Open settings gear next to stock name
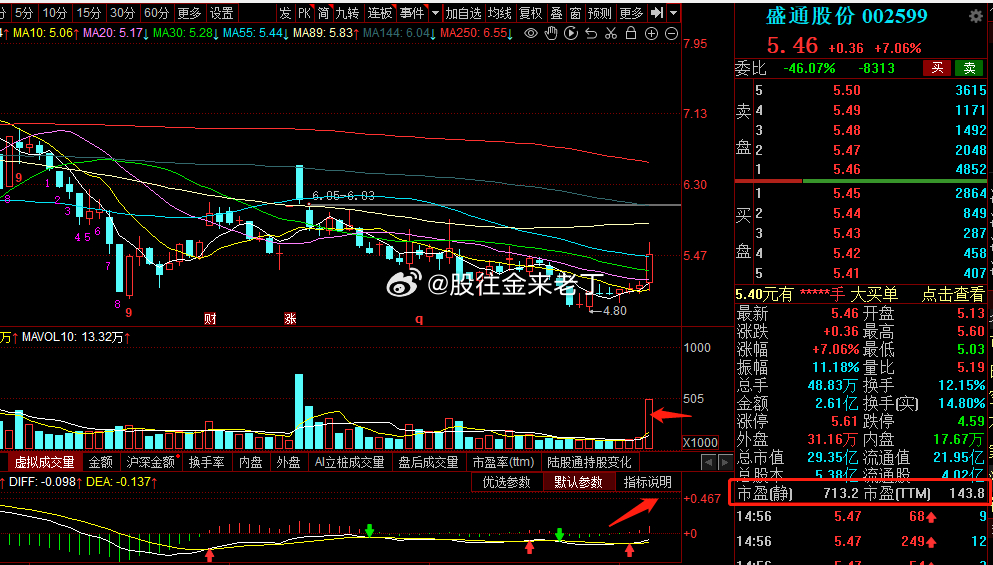This screenshot has height=565, width=993. (976, 17)
